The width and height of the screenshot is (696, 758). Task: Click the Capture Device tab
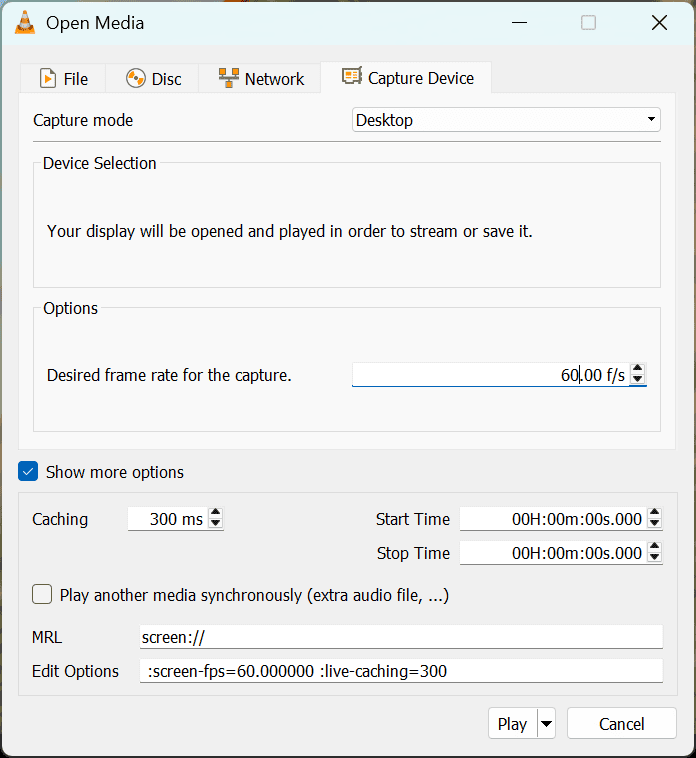407,77
